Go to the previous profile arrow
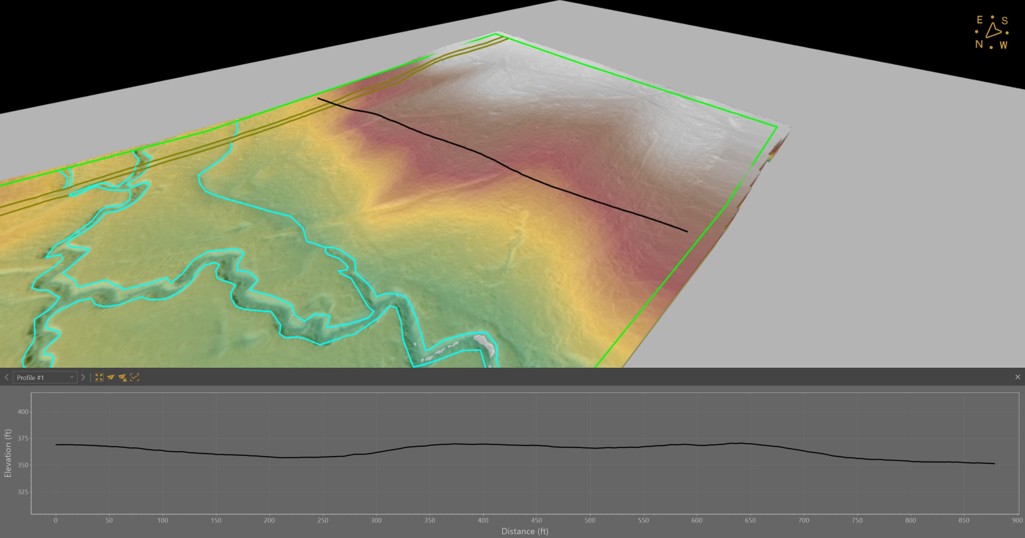Image resolution: width=1025 pixels, height=538 pixels. (7, 377)
